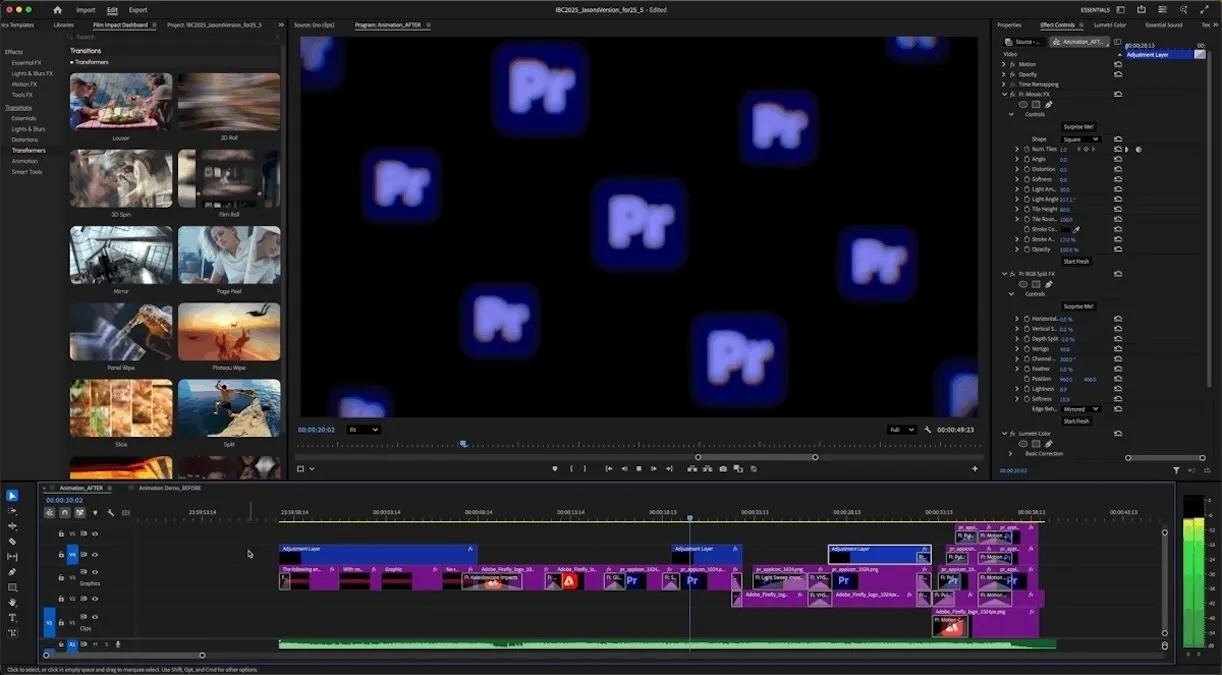Click Surprise Me! under RGB Split FX

(1078, 306)
